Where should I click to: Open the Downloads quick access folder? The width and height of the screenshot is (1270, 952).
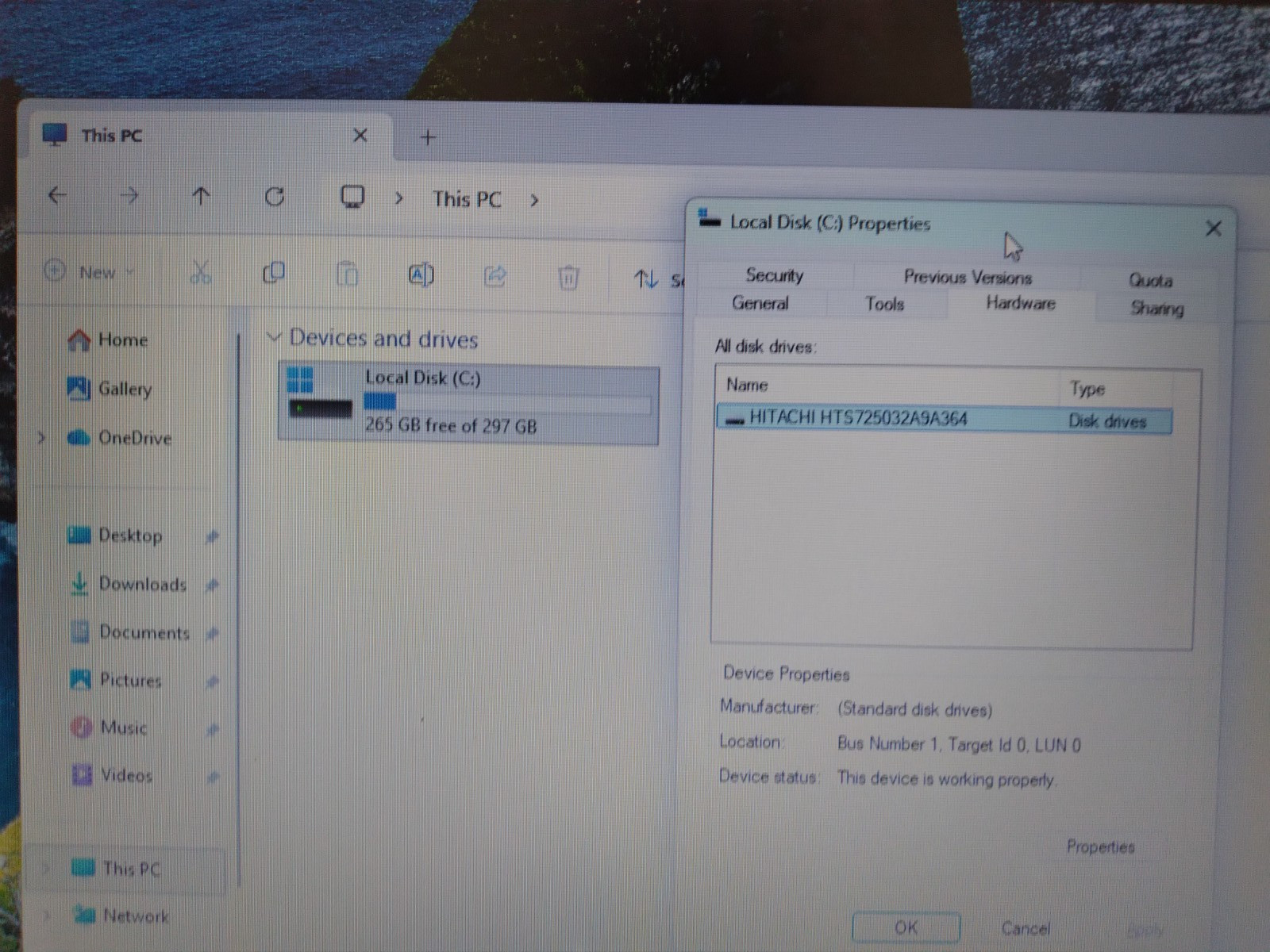coord(128,584)
